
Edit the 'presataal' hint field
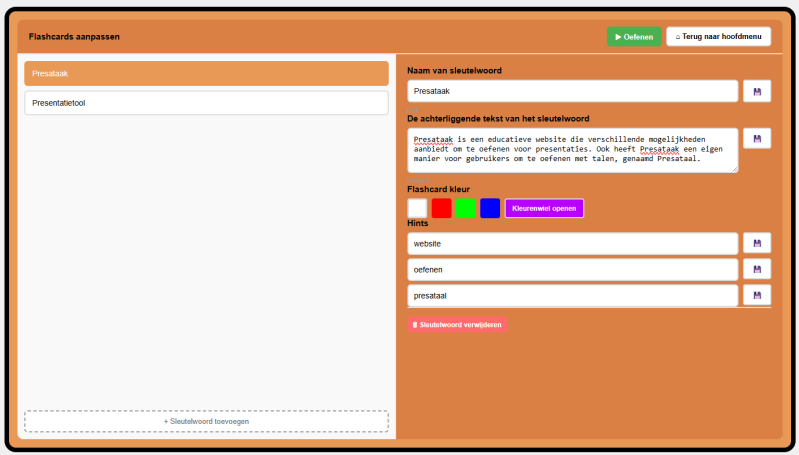(x=573, y=296)
